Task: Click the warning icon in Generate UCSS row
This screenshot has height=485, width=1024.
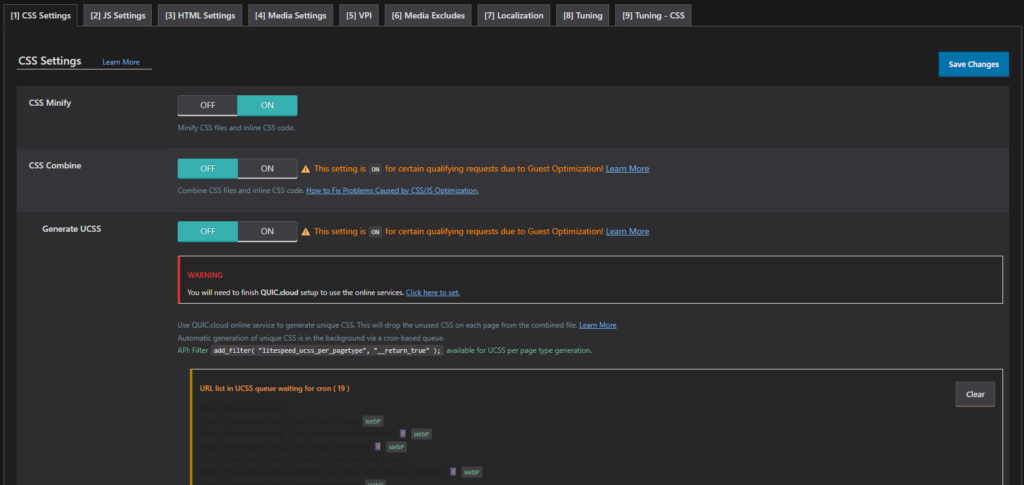Action: (x=306, y=232)
